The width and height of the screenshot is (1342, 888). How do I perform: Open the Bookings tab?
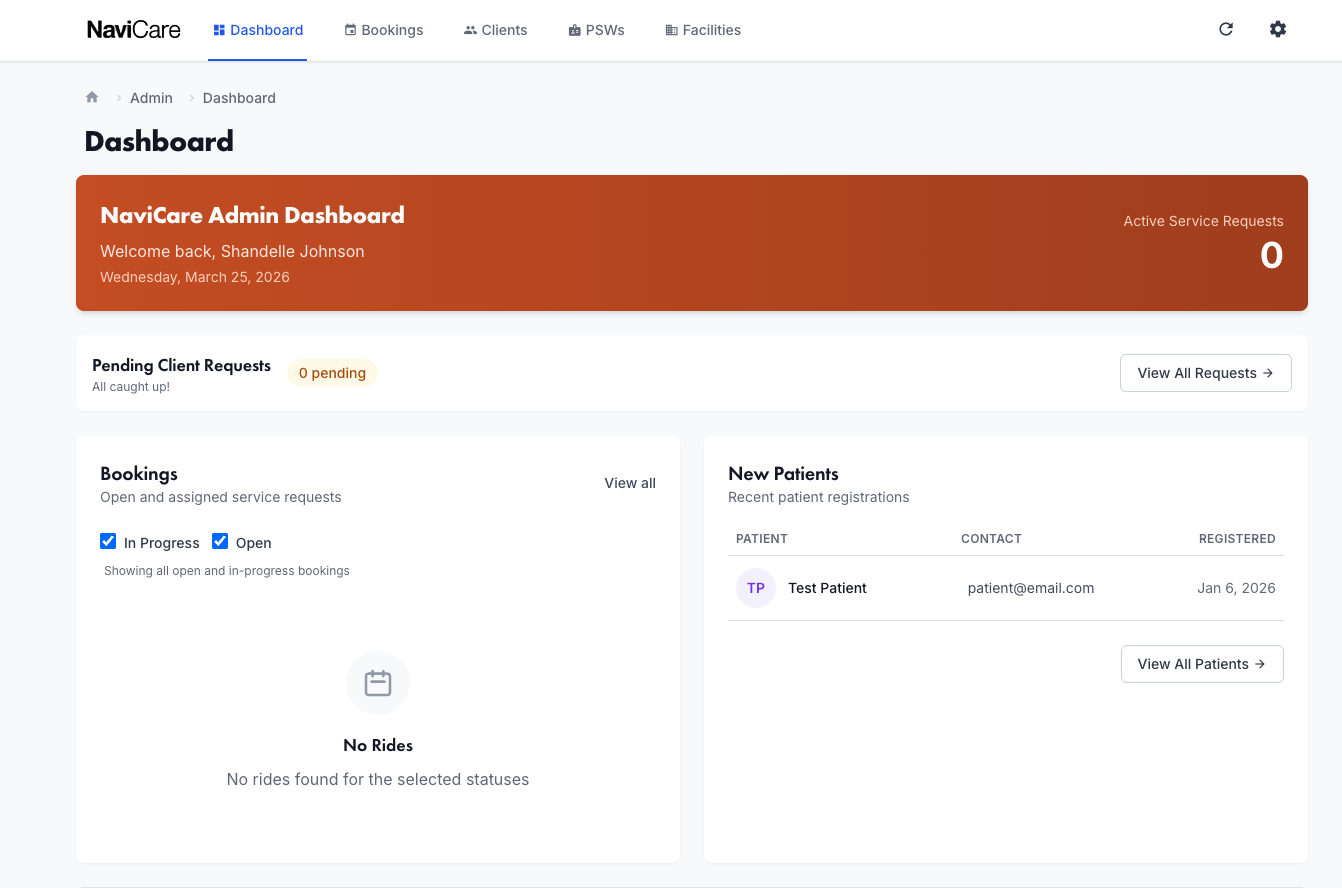coord(384,30)
